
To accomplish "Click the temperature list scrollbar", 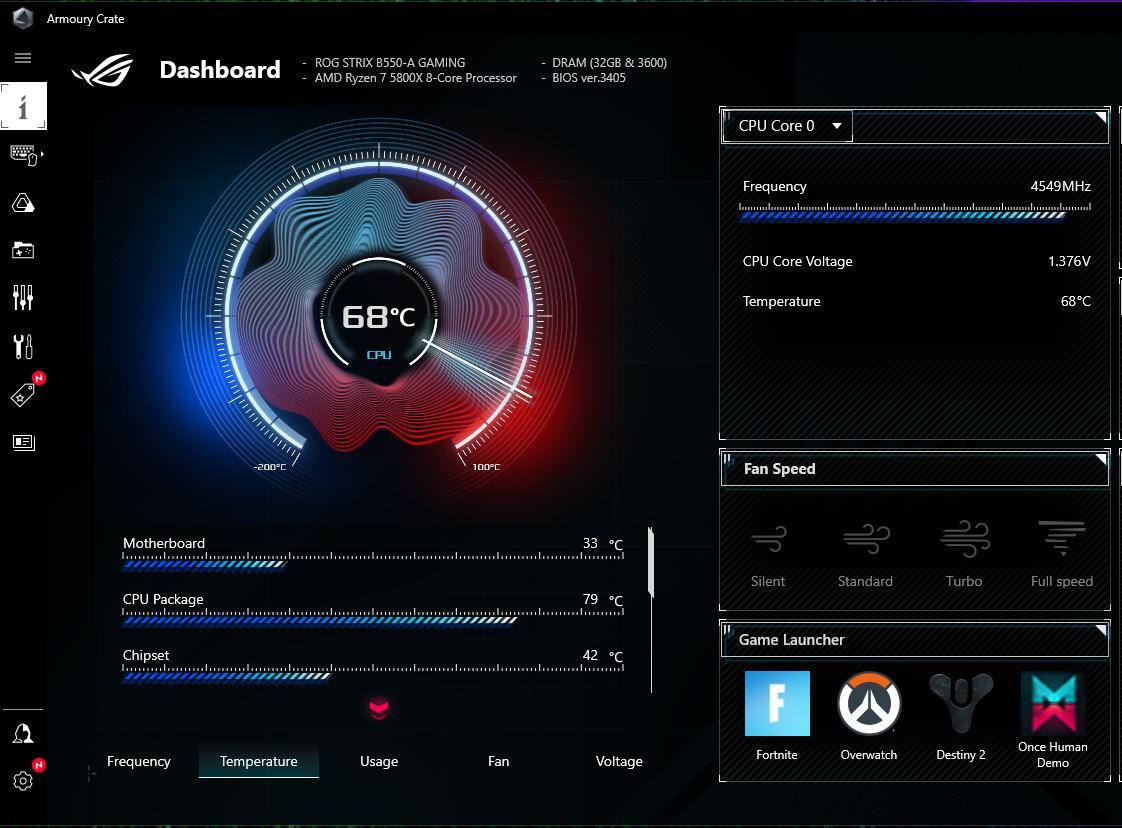I will tap(651, 562).
